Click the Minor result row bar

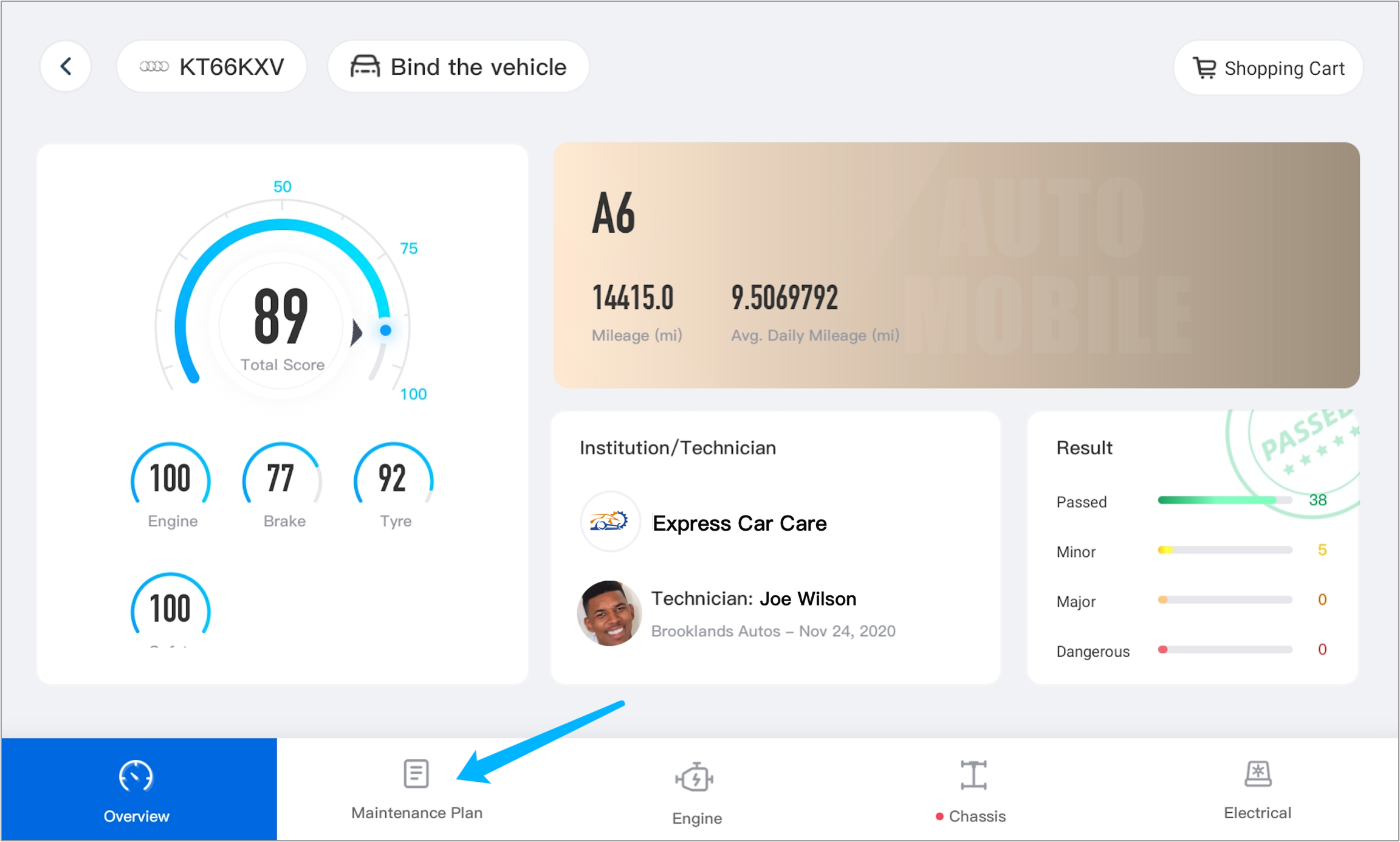tap(1224, 550)
